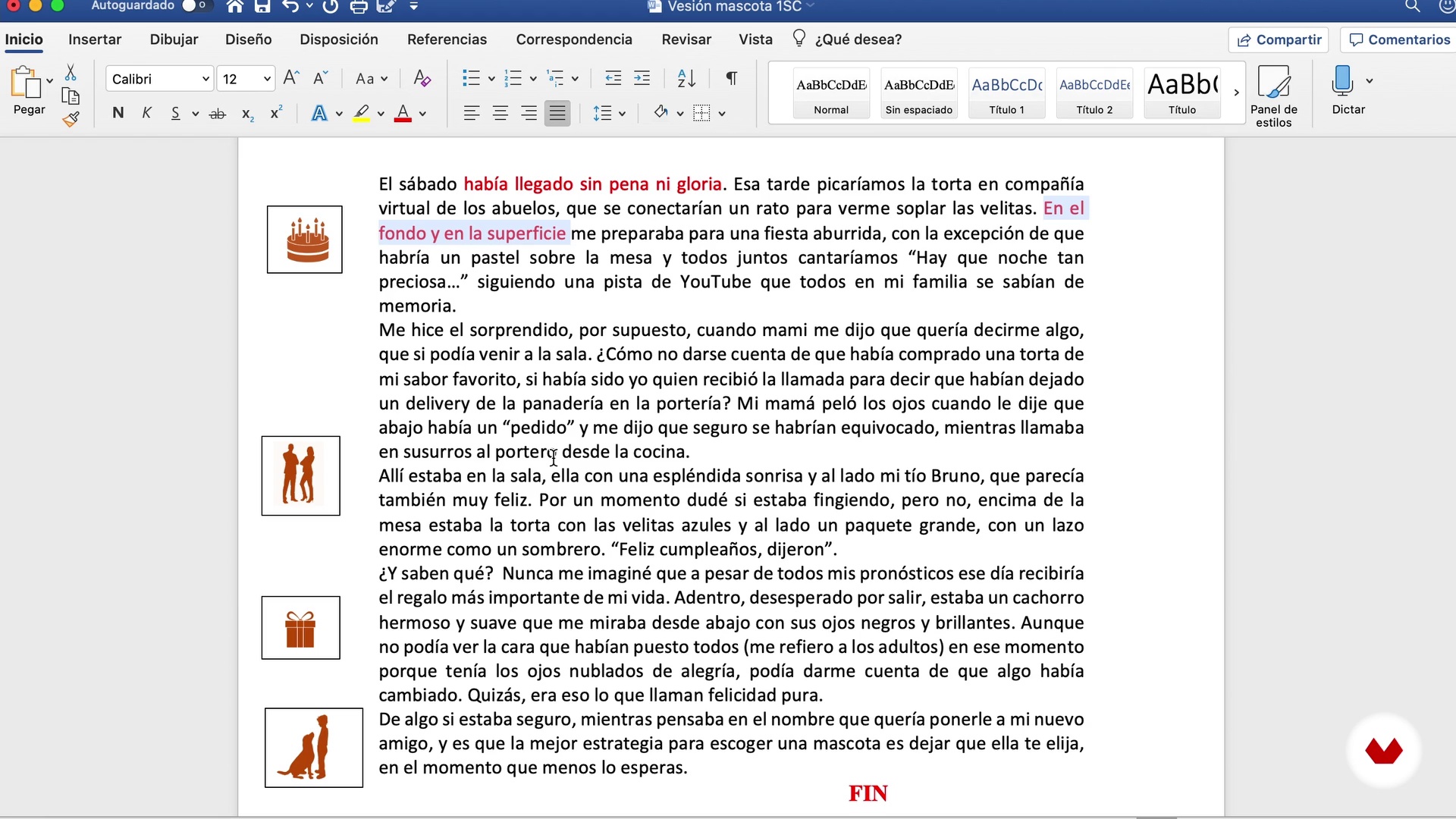Switch to the Dibujar tab

pos(174,39)
